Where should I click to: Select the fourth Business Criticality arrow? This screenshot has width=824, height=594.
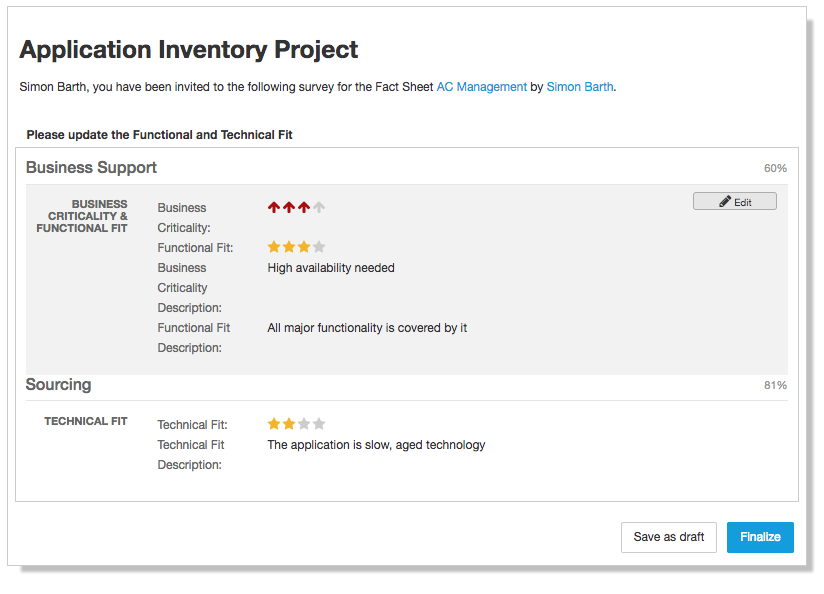318,207
